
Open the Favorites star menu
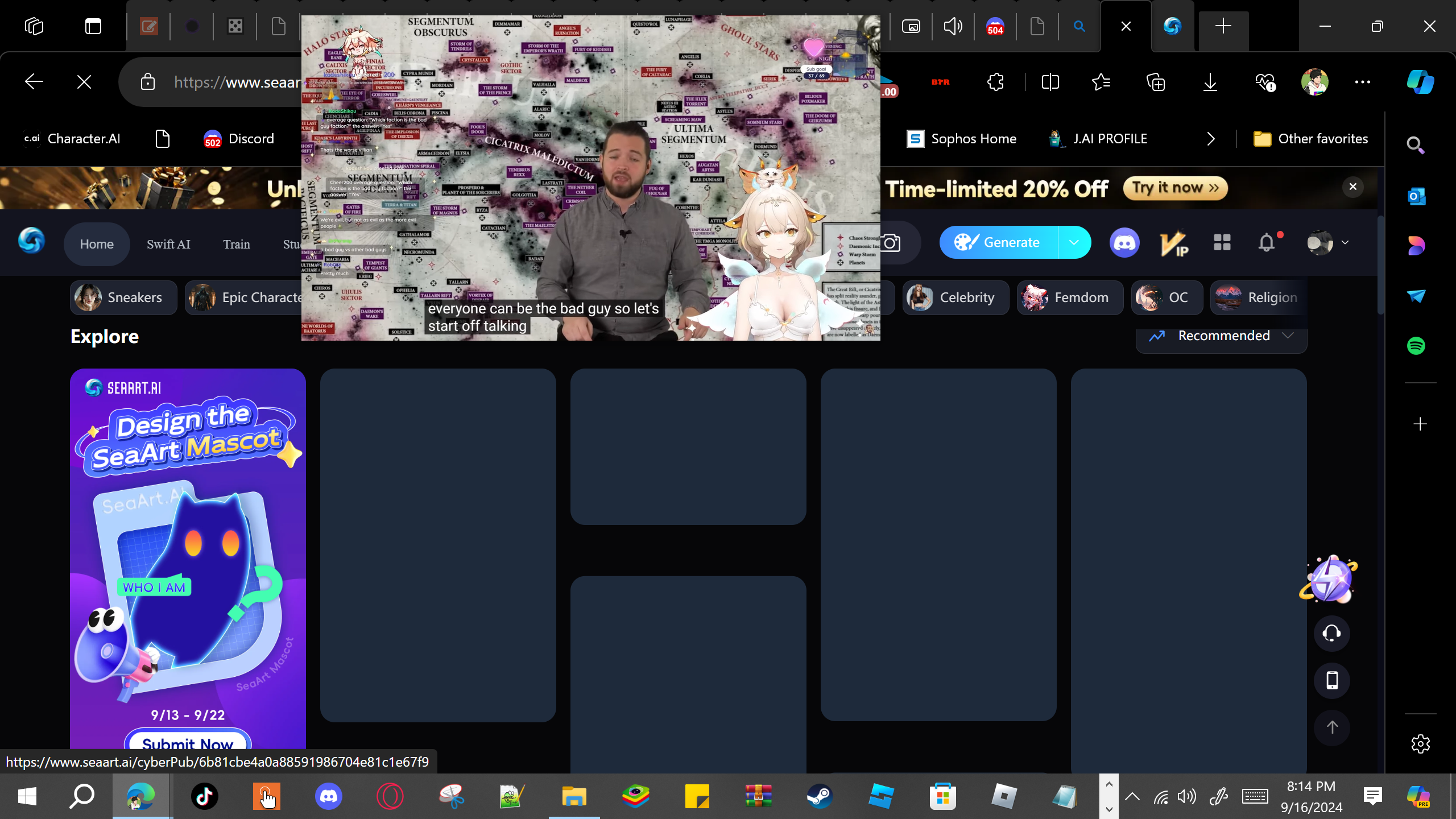click(x=1102, y=82)
